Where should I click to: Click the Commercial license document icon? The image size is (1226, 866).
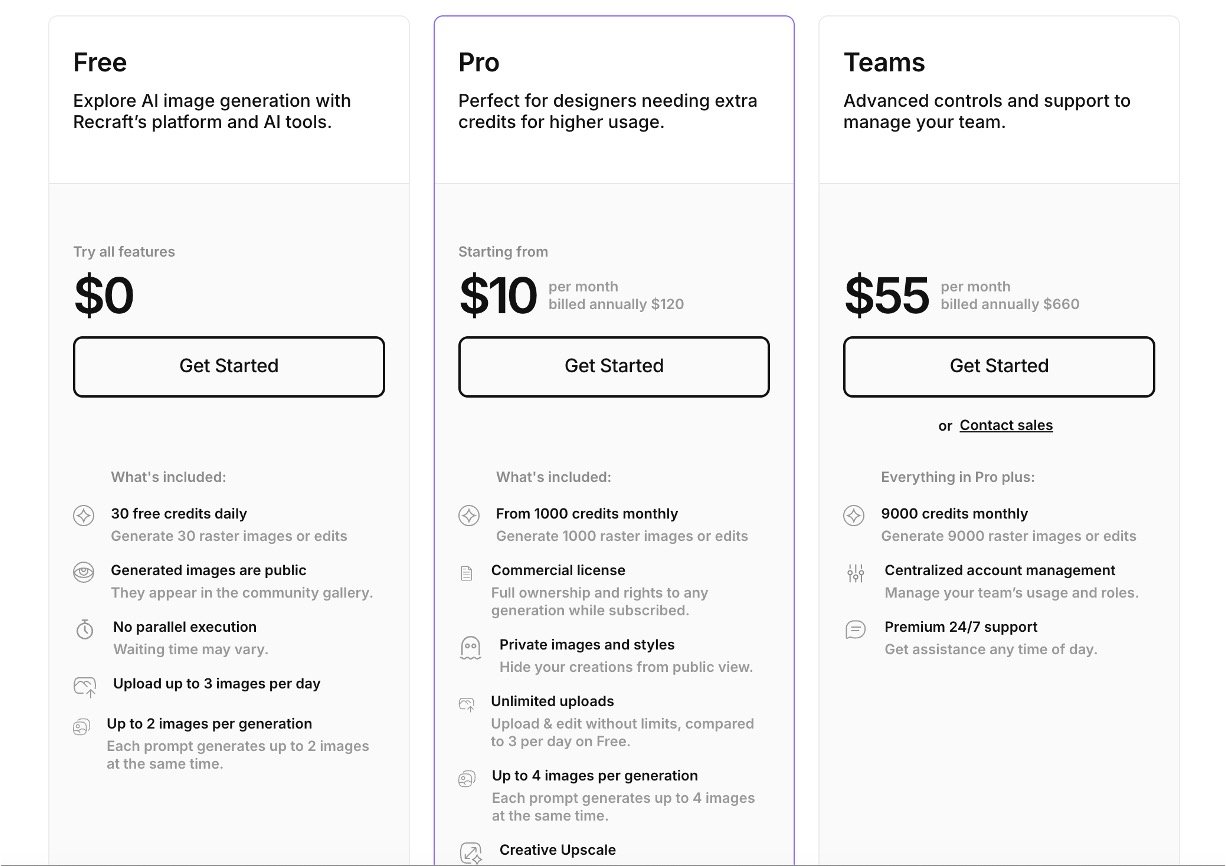pyautogui.click(x=466, y=573)
